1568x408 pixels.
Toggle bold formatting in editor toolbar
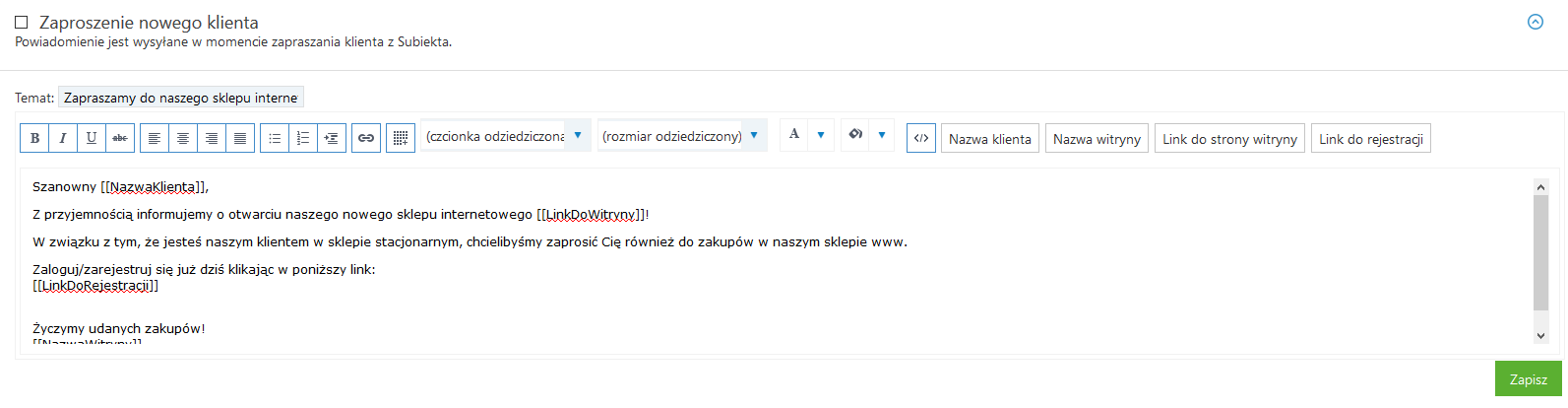coord(34,138)
